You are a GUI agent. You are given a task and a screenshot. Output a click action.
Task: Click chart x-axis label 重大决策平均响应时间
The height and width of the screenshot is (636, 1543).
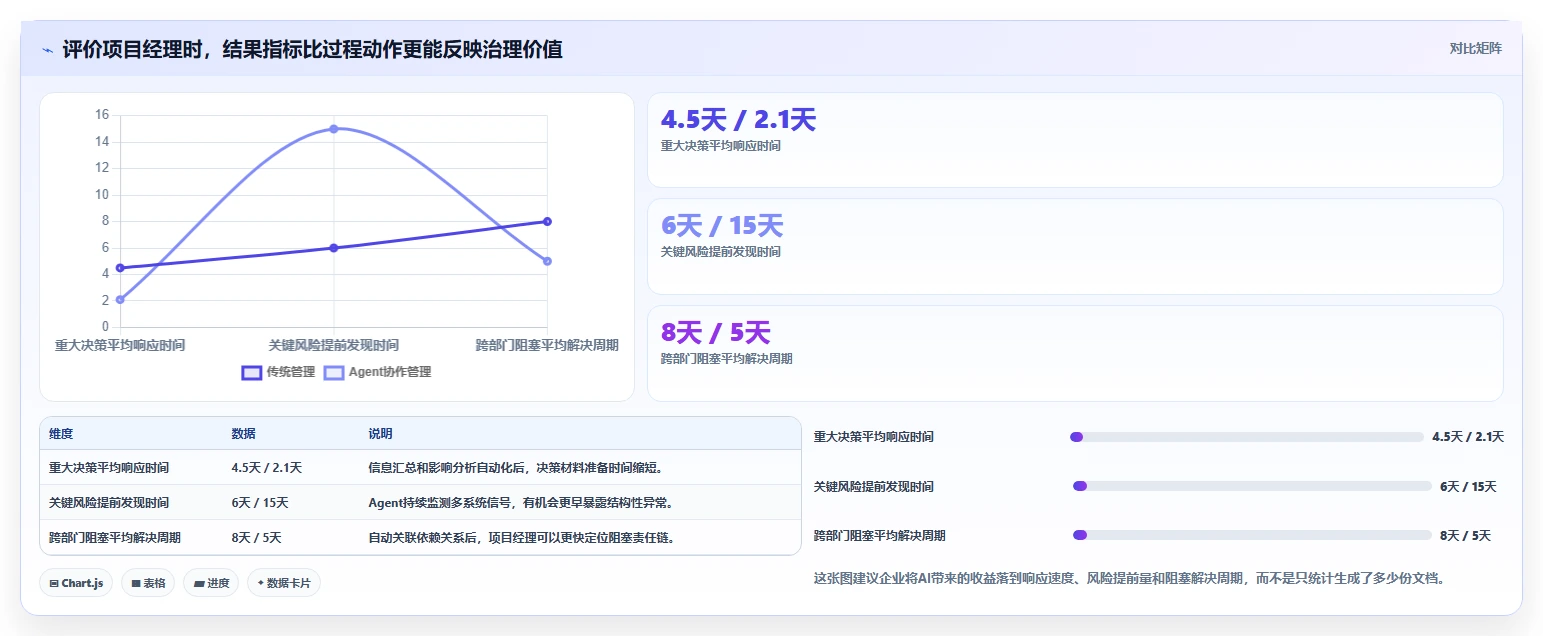click(120, 345)
